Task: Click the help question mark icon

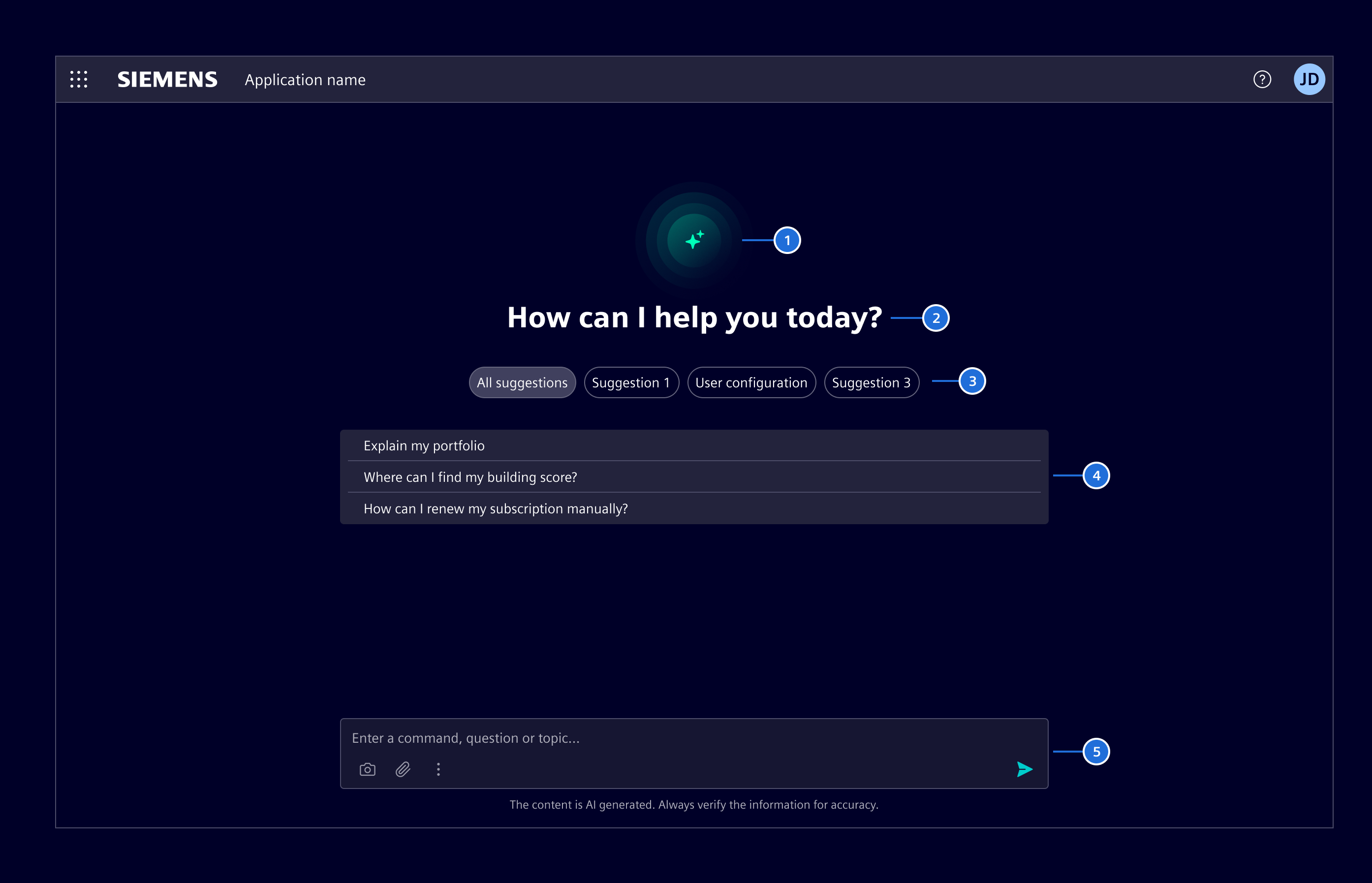Action: tap(1263, 79)
